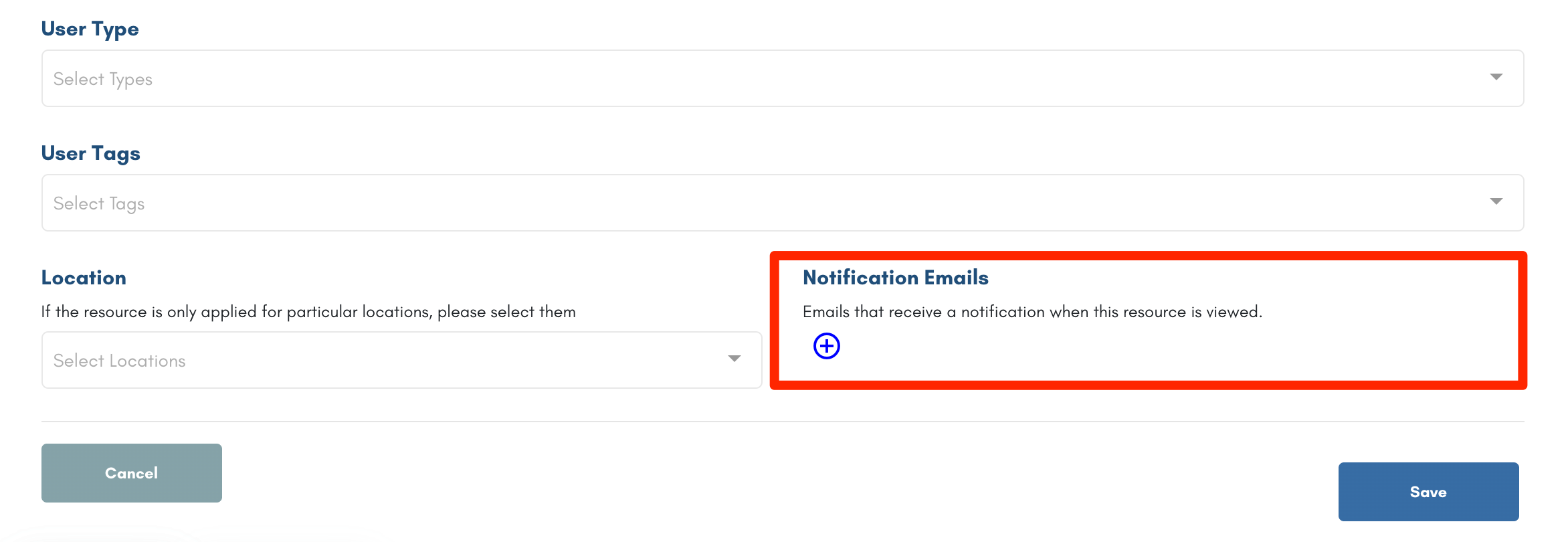The height and width of the screenshot is (542, 1568).
Task: Click the Notification Emails heading
Action: (896, 278)
